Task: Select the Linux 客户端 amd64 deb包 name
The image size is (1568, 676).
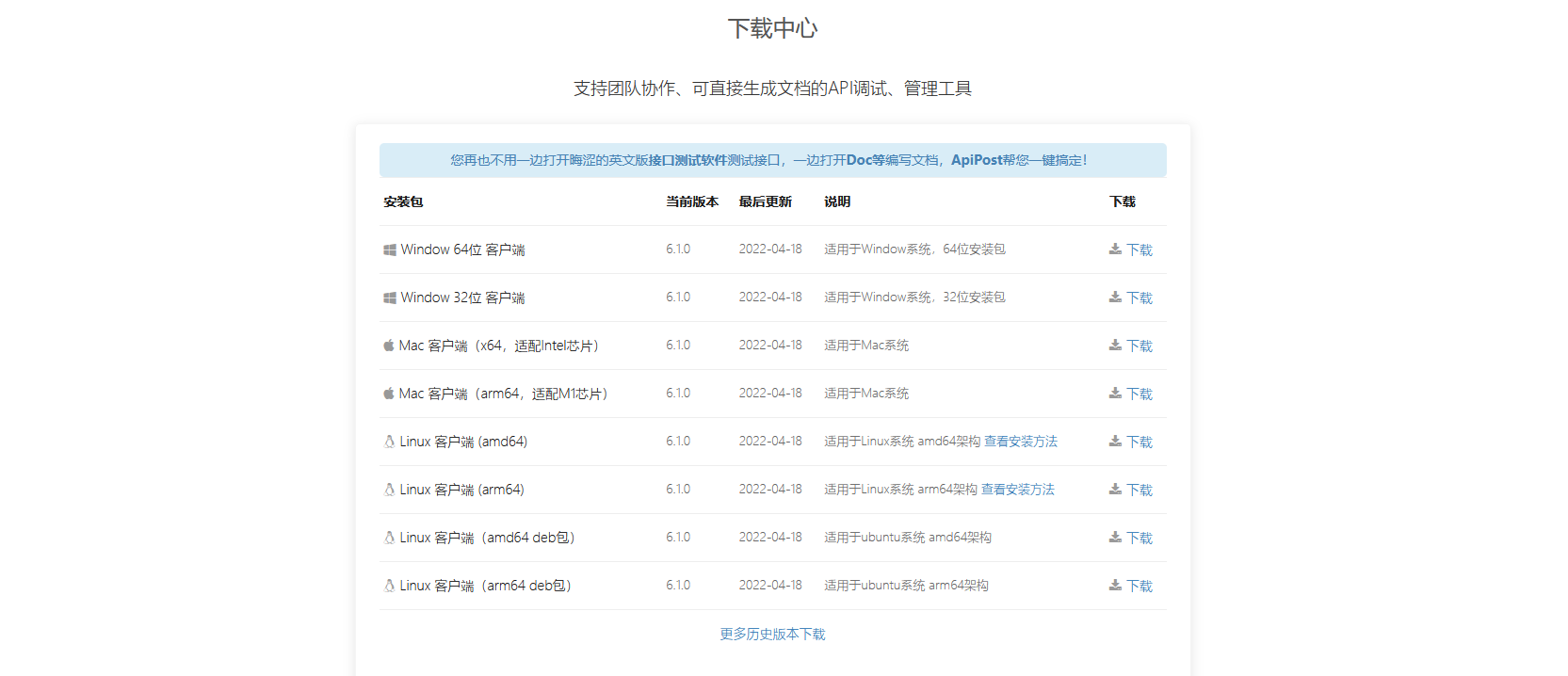Action: click(x=489, y=538)
